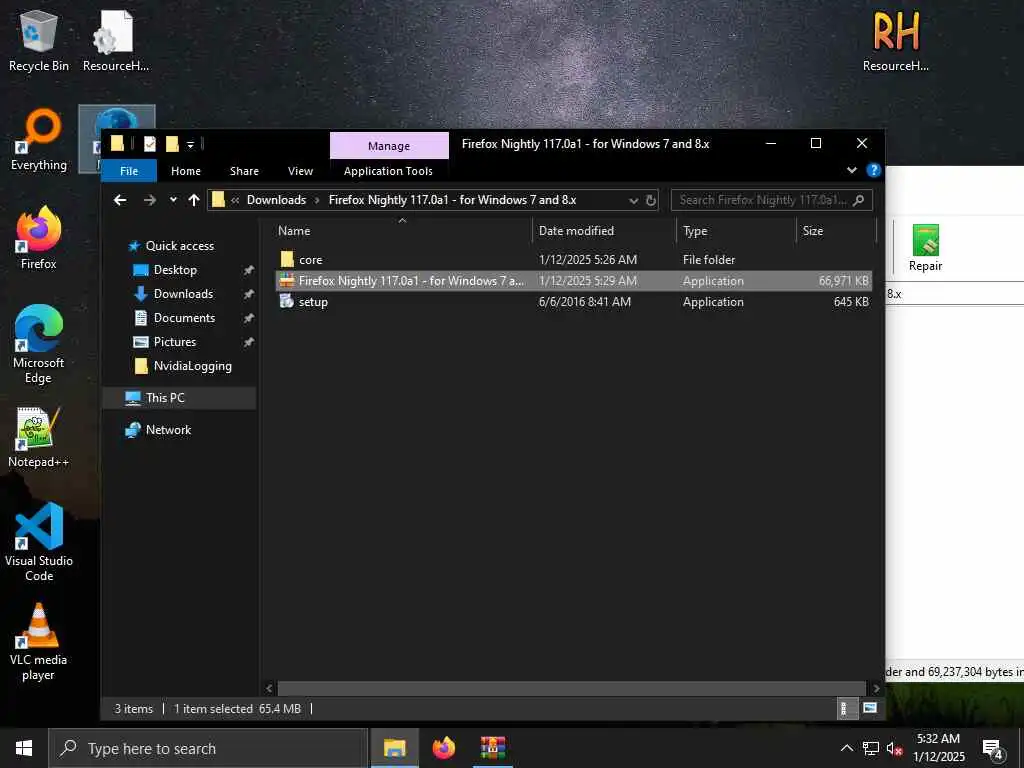
Task: Sort files by the Size column header
Action: (836, 231)
